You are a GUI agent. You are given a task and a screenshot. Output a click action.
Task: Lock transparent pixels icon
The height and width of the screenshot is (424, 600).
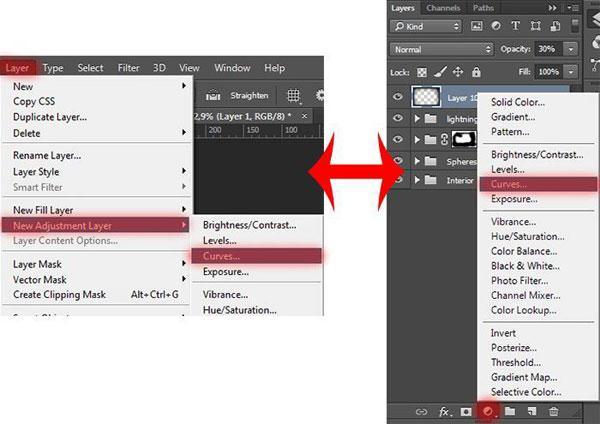pos(422,72)
